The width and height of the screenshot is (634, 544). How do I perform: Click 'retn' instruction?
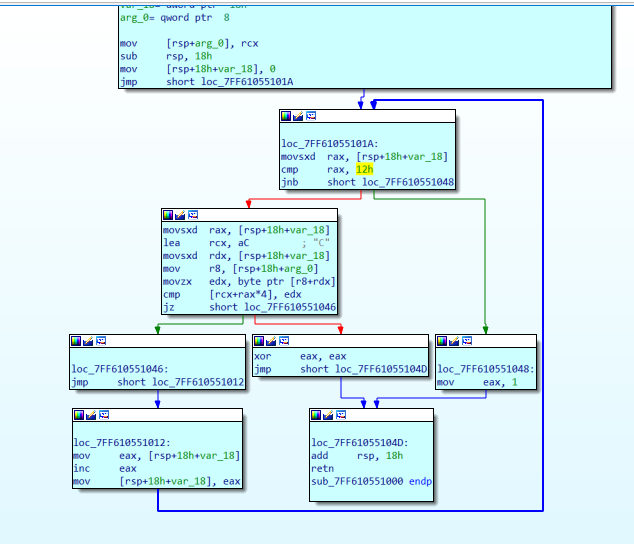pos(323,468)
